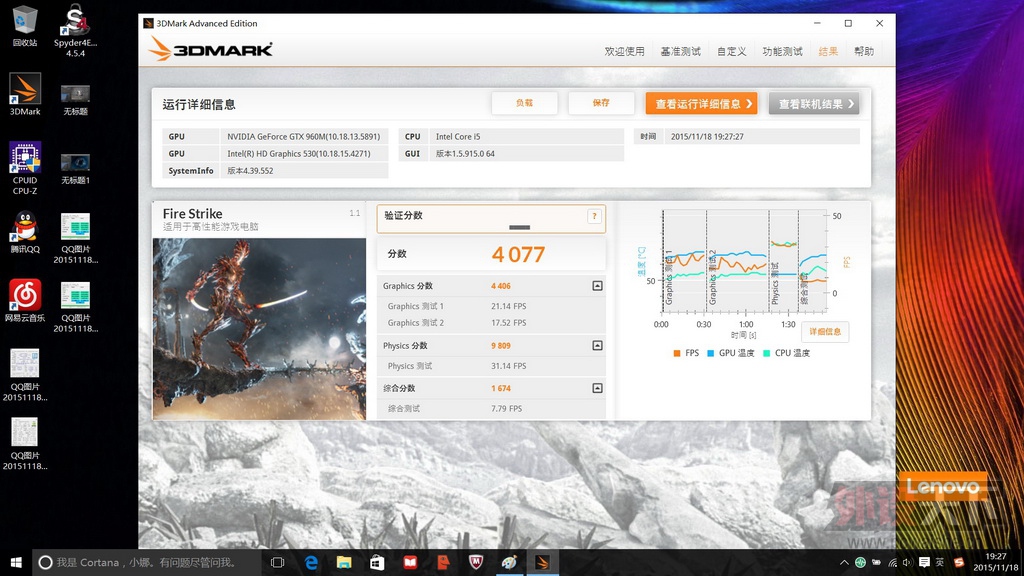Open File Explorer from the taskbar

[x=344, y=562]
